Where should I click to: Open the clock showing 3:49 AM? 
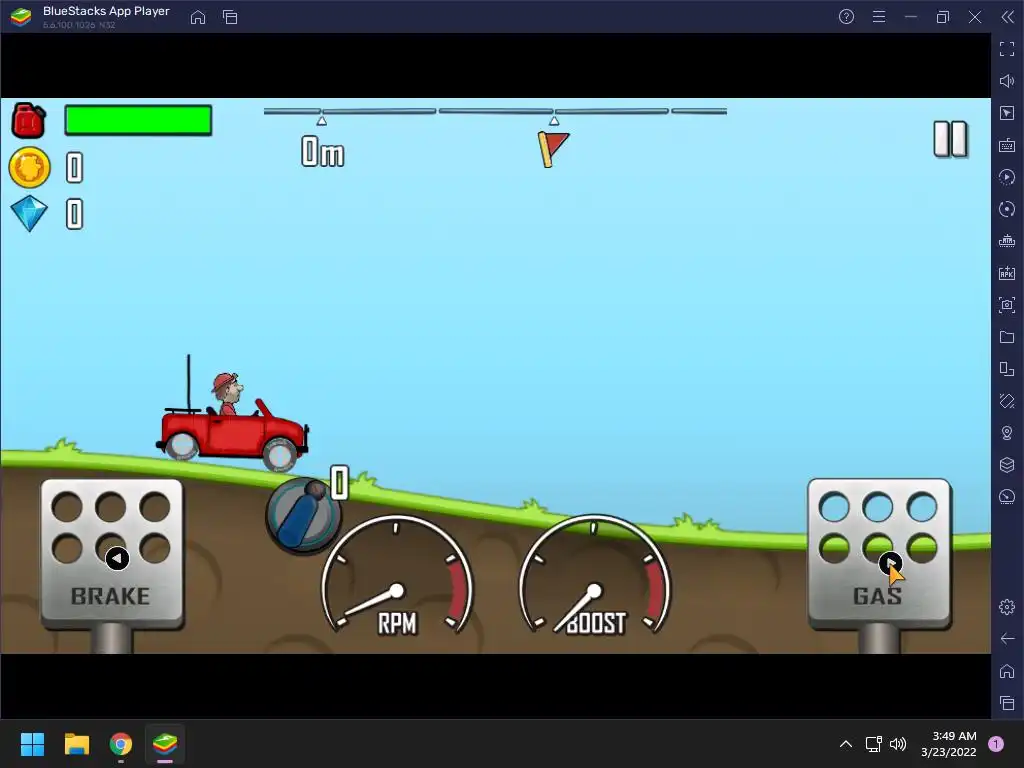[x=949, y=744]
